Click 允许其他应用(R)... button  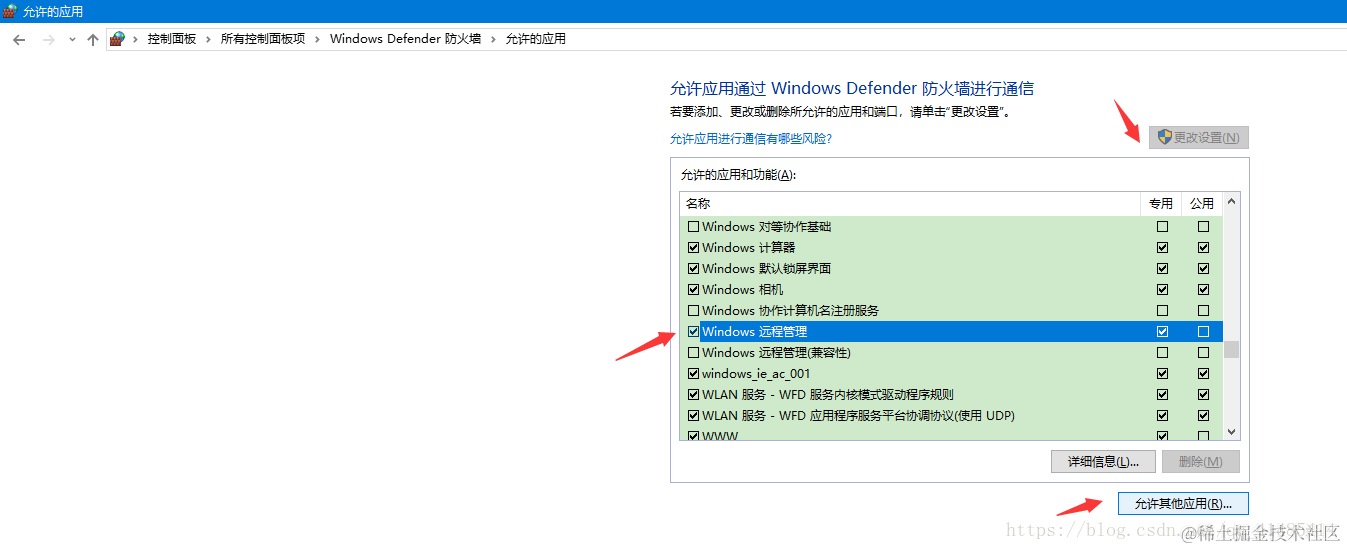pyautogui.click(x=1183, y=504)
